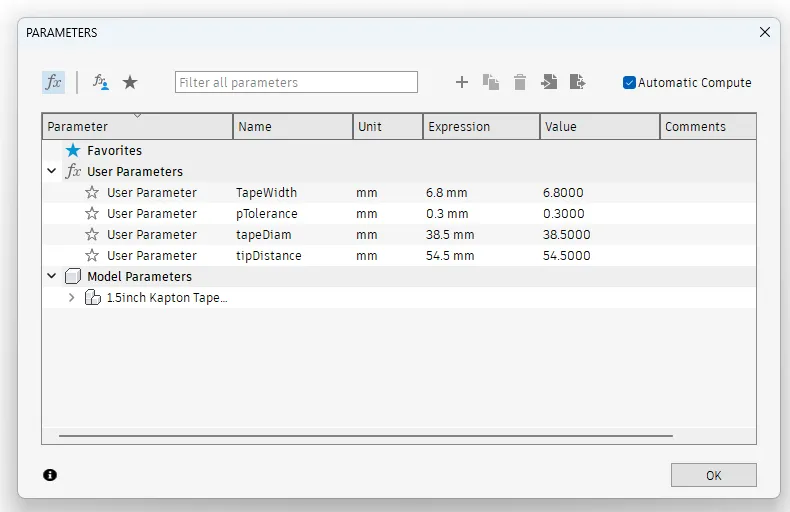Image resolution: width=790 pixels, height=512 pixels.
Task: Click the 54.5000 value cell
Action: tap(567, 255)
